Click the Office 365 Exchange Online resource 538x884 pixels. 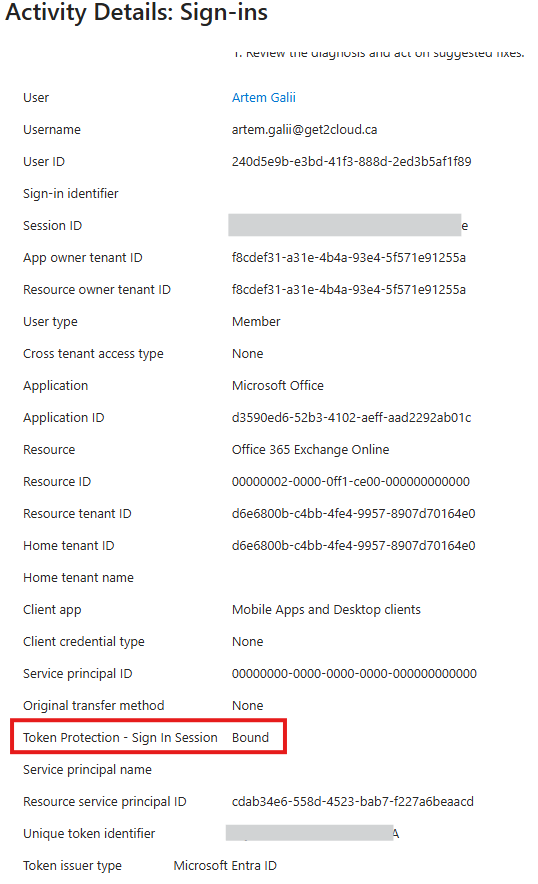pos(310,450)
